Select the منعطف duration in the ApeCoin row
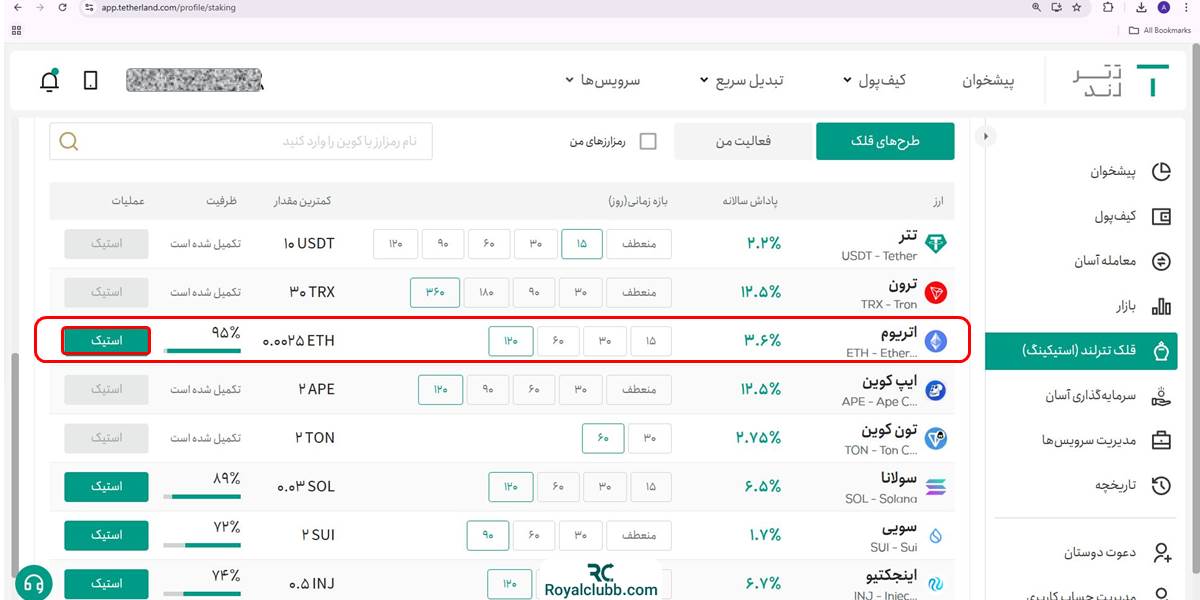The width and height of the screenshot is (1200, 600). pos(639,390)
